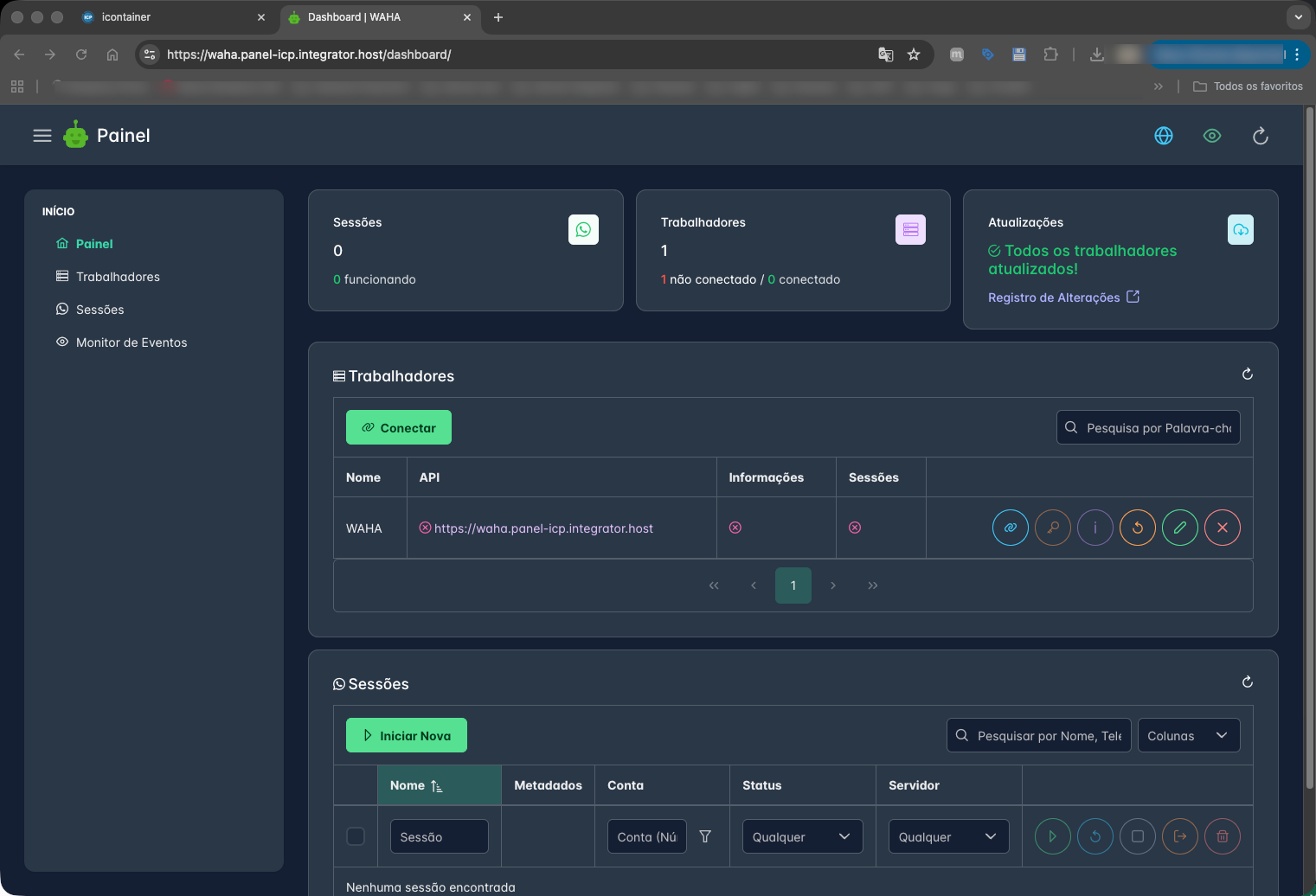Image resolution: width=1316 pixels, height=896 pixels.
Task: Switch to the icontainer browser tab
Action: 126,17
